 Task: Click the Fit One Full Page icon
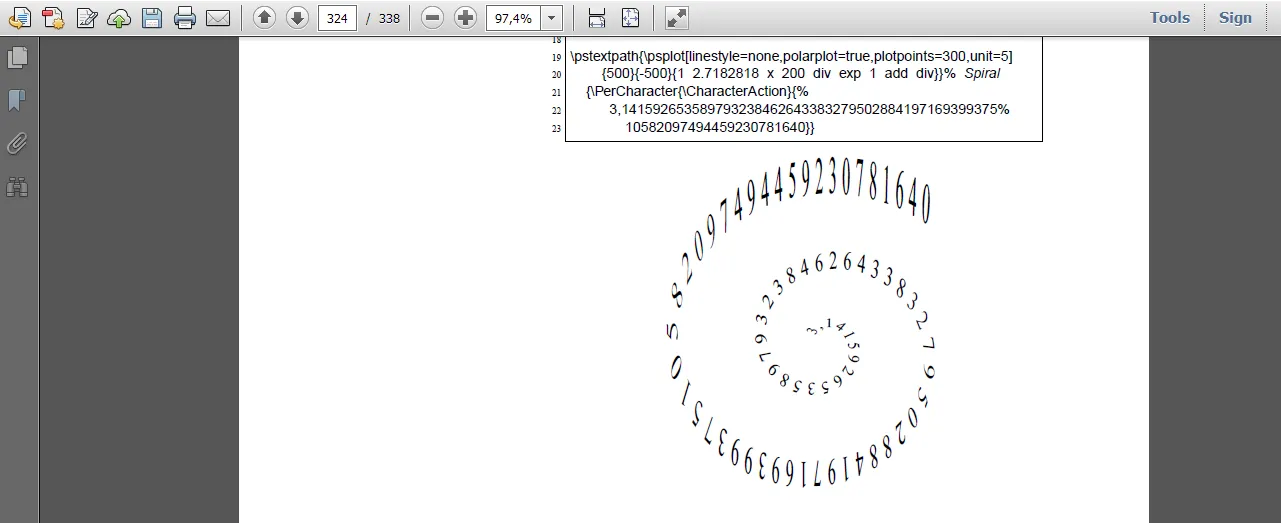point(630,17)
